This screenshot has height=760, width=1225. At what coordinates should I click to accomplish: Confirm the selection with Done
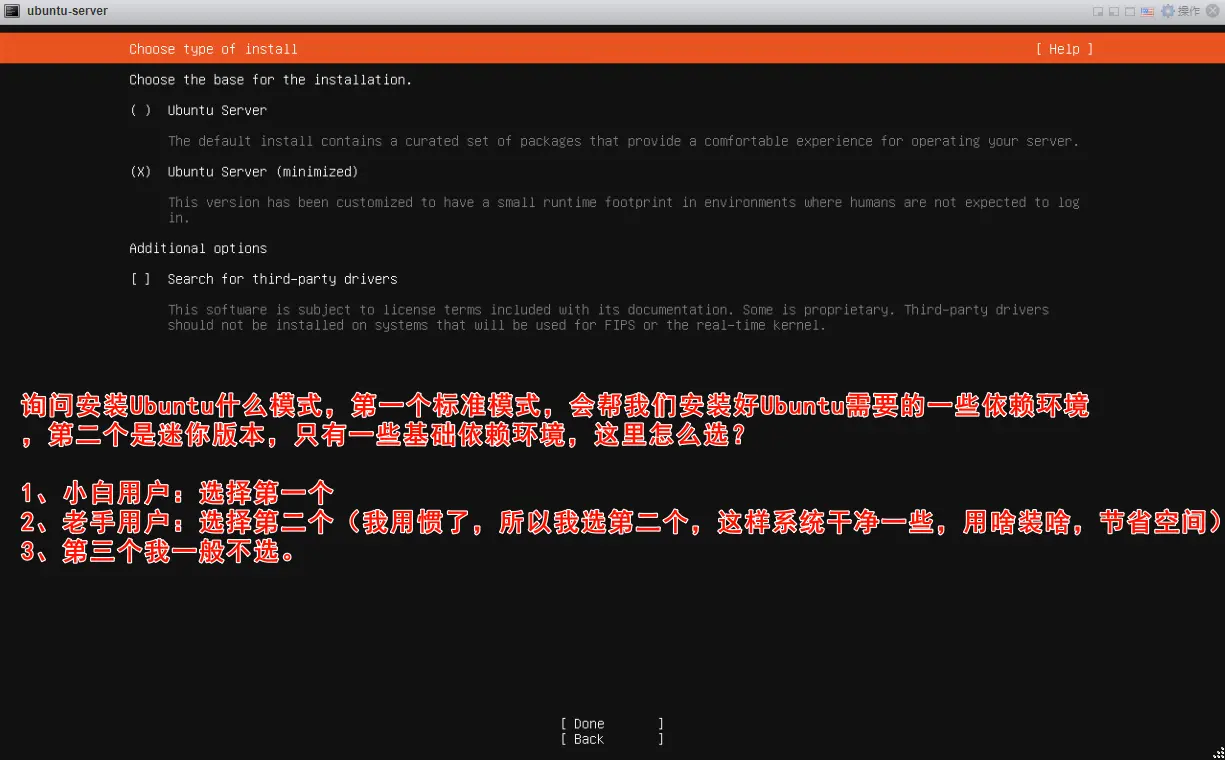pos(612,724)
